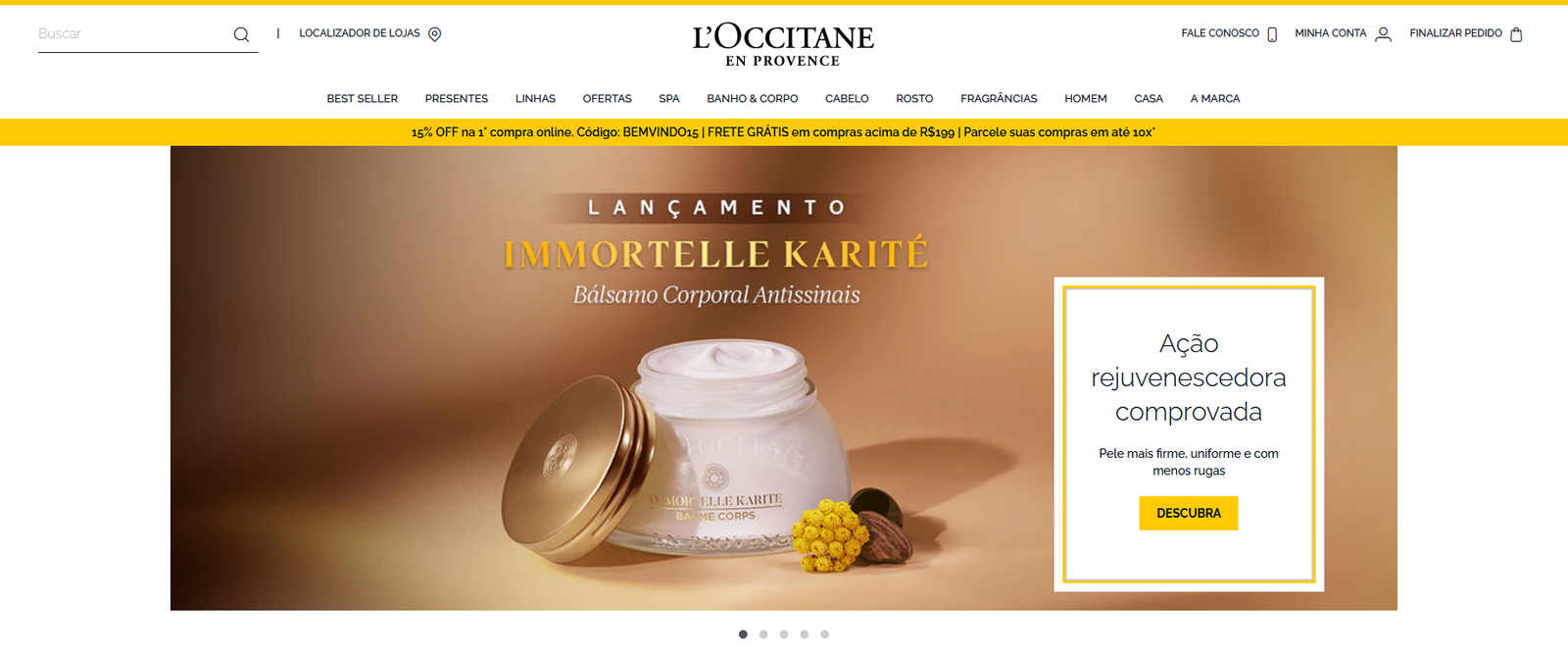Viewport: 1568px width, 654px height.
Task: Select the third carousel slide dot
Action: coord(784,634)
